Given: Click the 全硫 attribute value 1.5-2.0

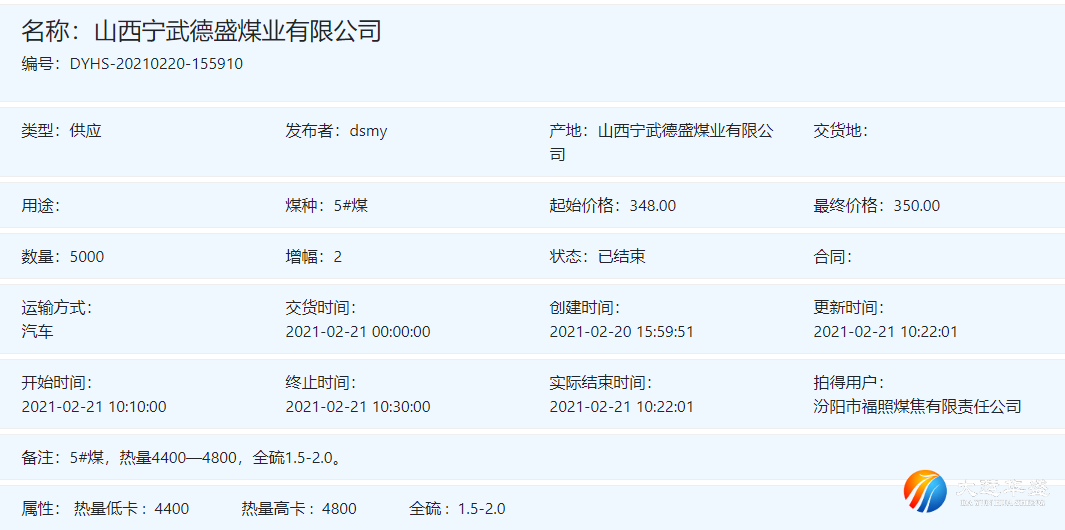Looking at the screenshot, I should [x=482, y=509].
